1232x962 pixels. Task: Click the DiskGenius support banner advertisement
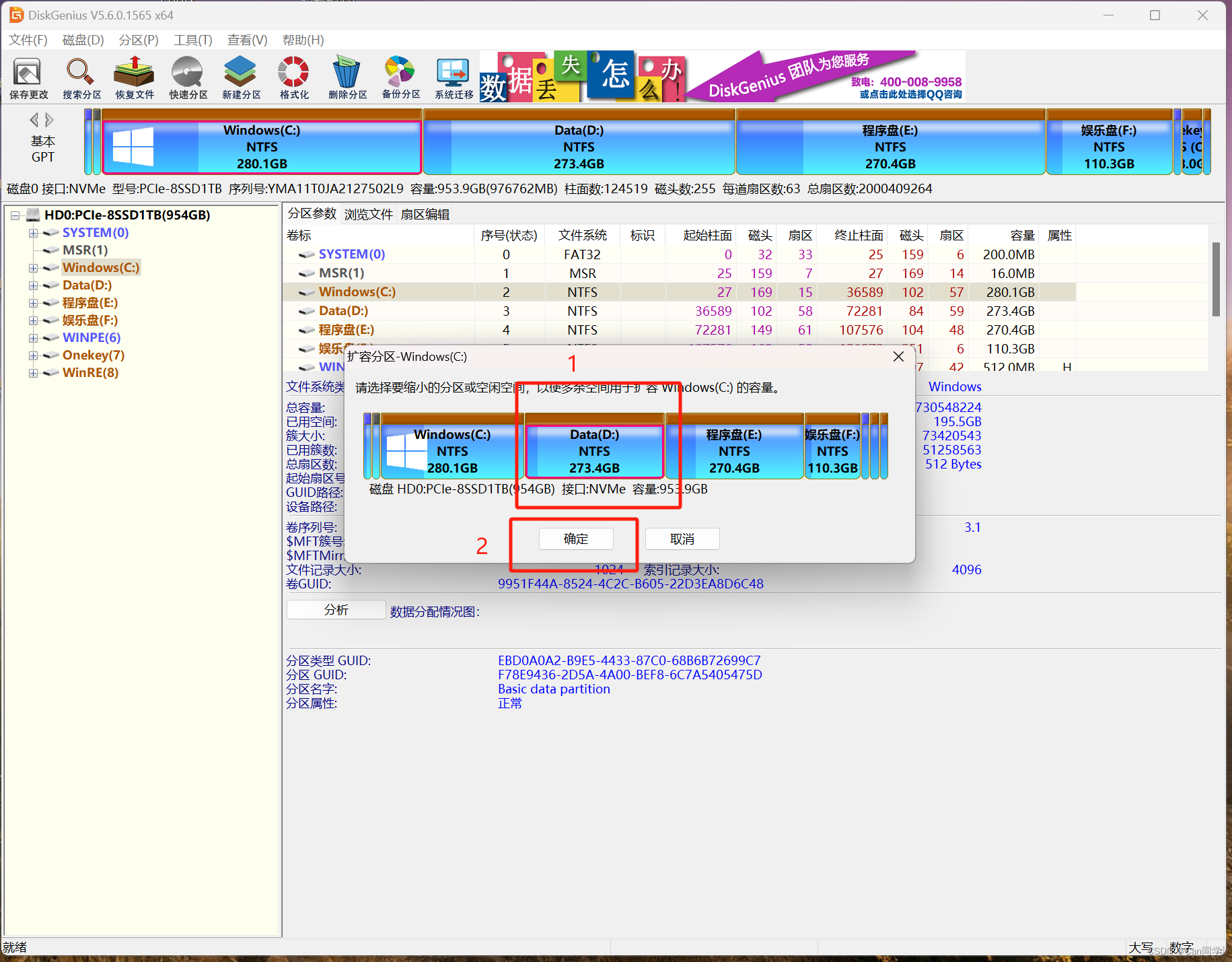coord(723,76)
